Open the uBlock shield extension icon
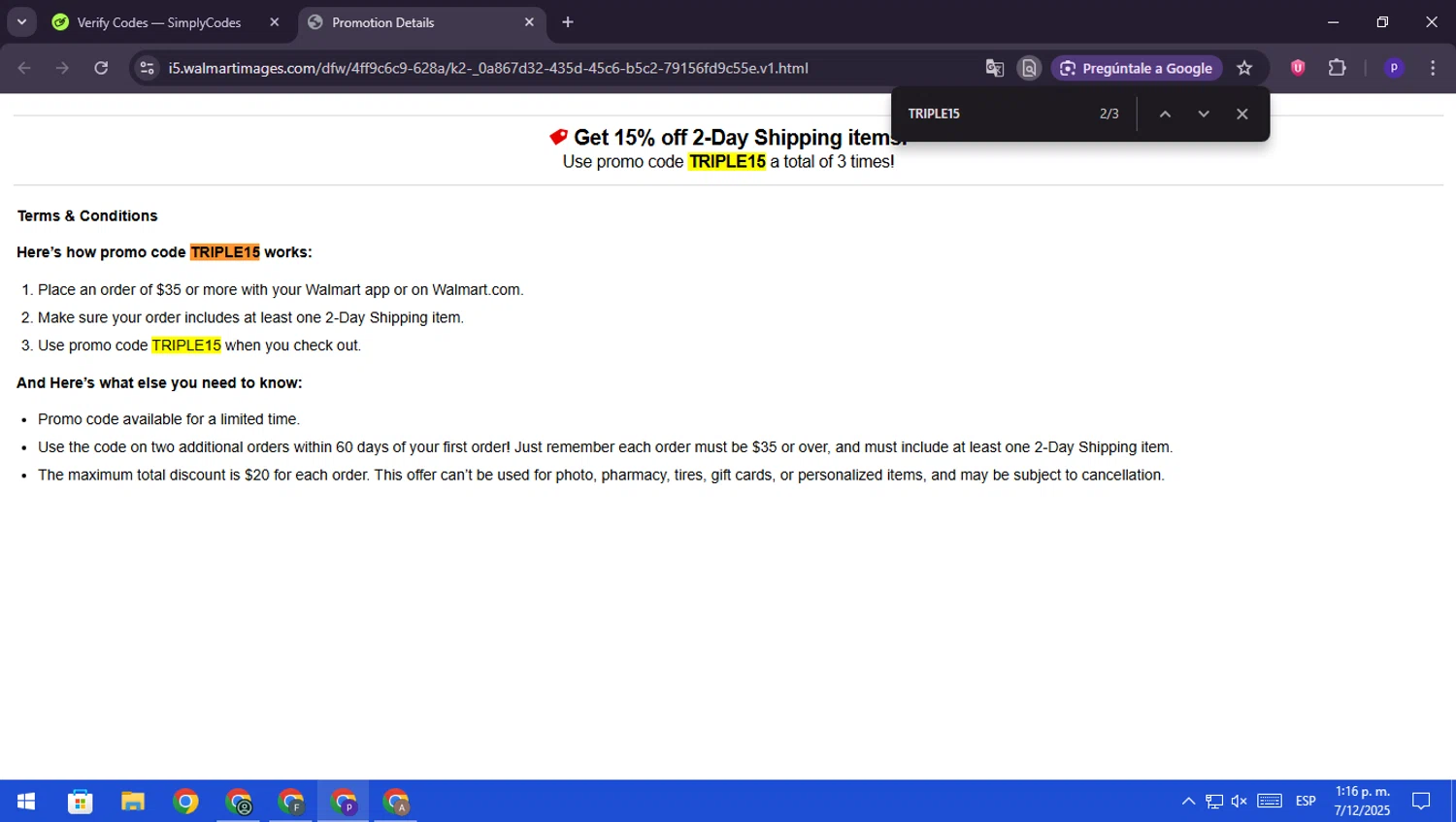The width and height of the screenshot is (1456, 822). [x=1298, y=68]
